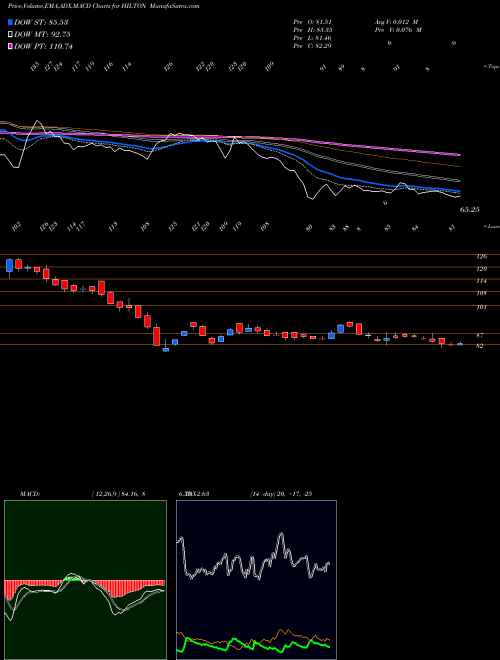
Task: Click the '<Tops' marker label
Action: 491,67
